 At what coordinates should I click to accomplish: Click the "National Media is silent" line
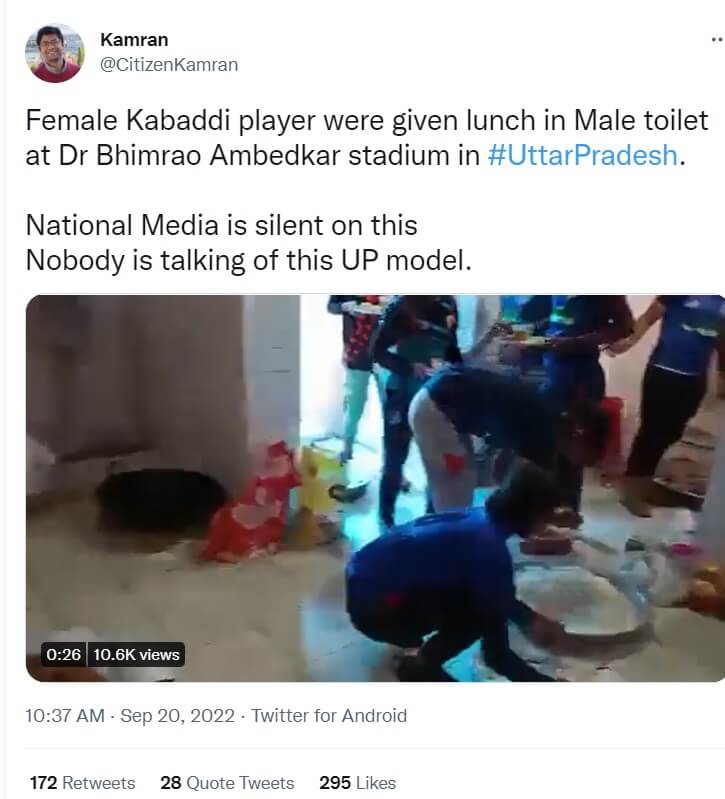coord(221,225)
